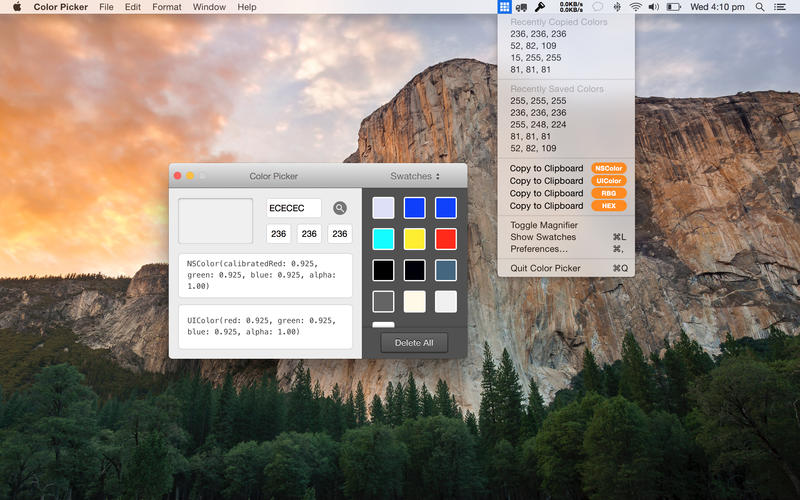Click the Color Picker grid icon in menu bar
Screen dimensions: 800x500
[x=505, y=7]
